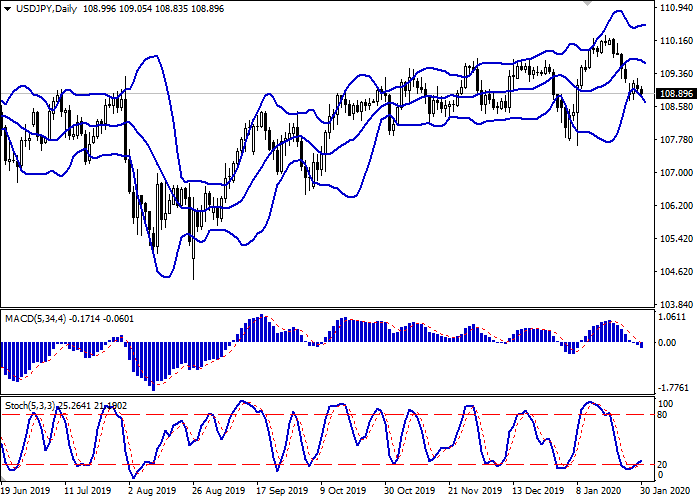Click the 2 Aug 2019 date label
This screenshot has height=500, width=700.
[153, 492]
